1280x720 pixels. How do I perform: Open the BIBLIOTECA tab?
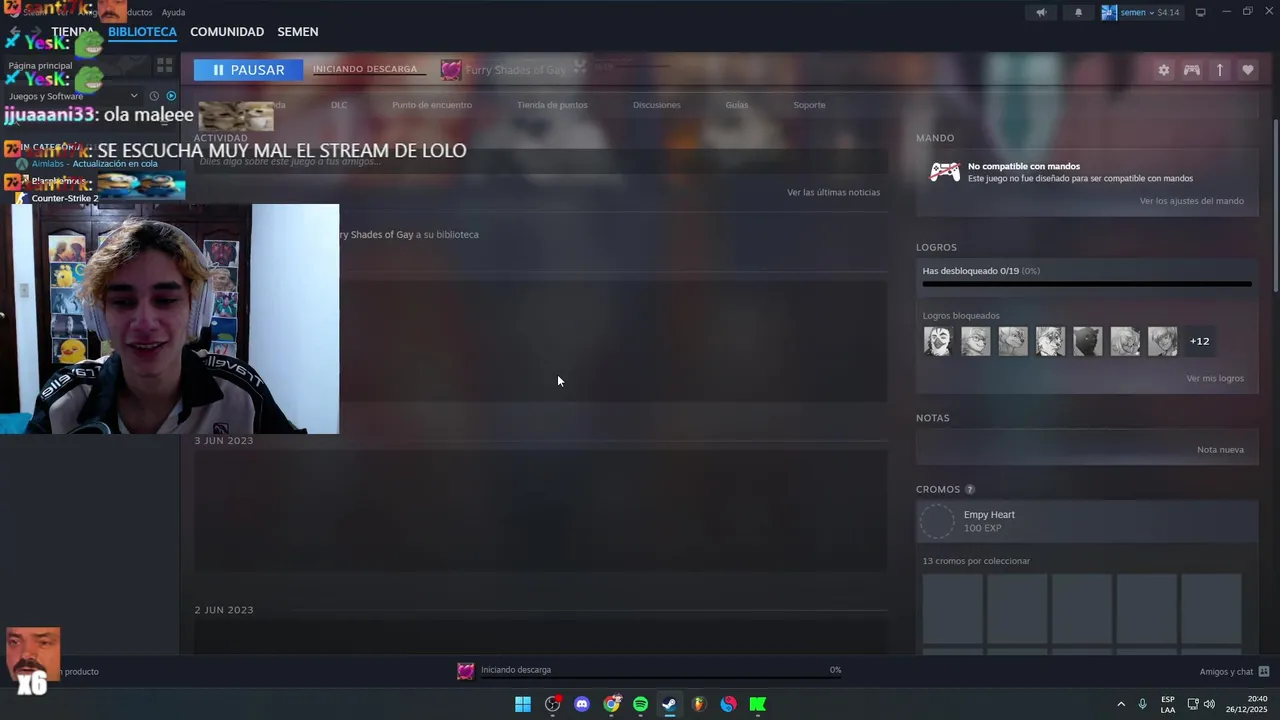pyautogui.click(x=142, y=32)
